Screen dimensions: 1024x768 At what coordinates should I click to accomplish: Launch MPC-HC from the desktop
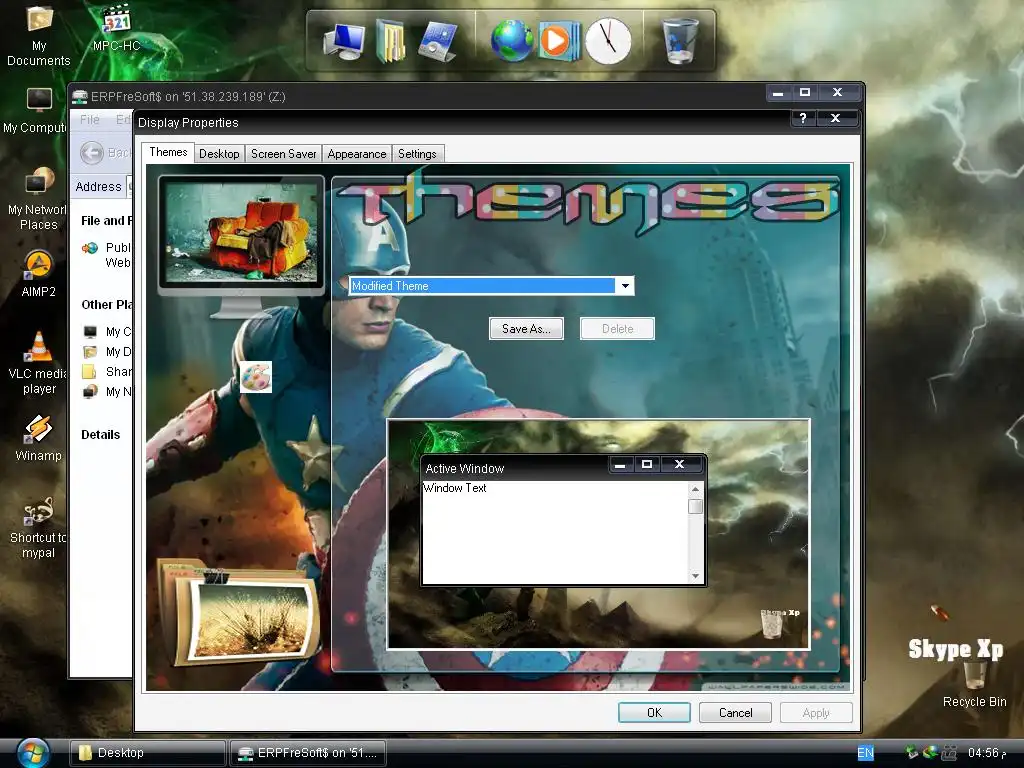(x=116, y=29)
